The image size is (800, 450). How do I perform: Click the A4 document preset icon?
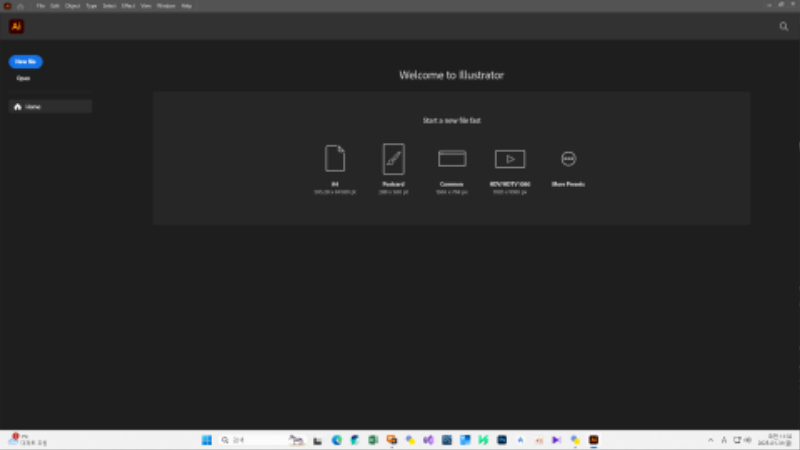point(334,159)
